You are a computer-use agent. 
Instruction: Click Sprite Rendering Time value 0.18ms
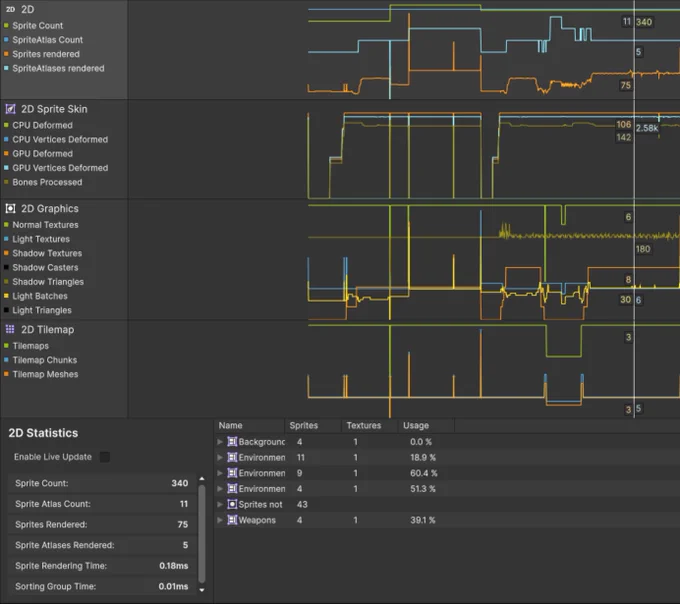pyautogui.click(x=173, y=566)
